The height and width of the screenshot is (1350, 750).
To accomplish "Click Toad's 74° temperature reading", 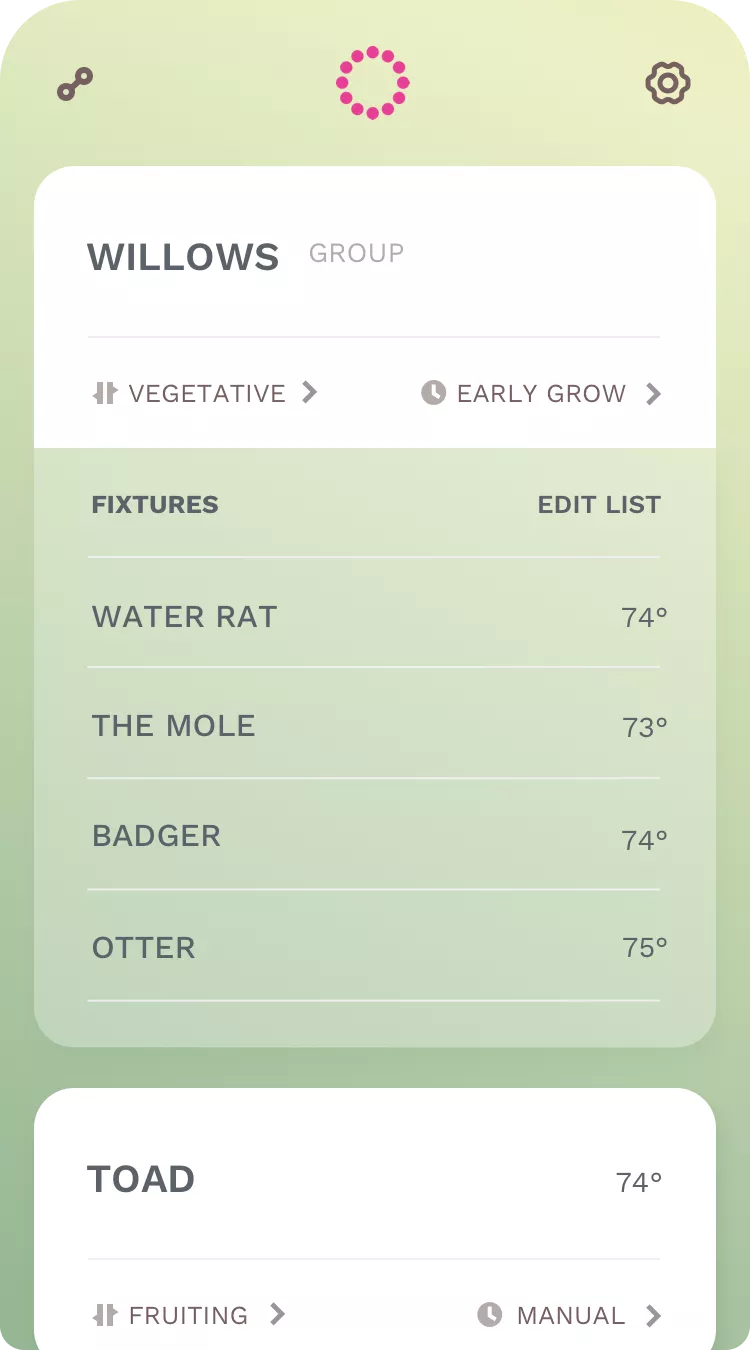I will coord(639,1183).
